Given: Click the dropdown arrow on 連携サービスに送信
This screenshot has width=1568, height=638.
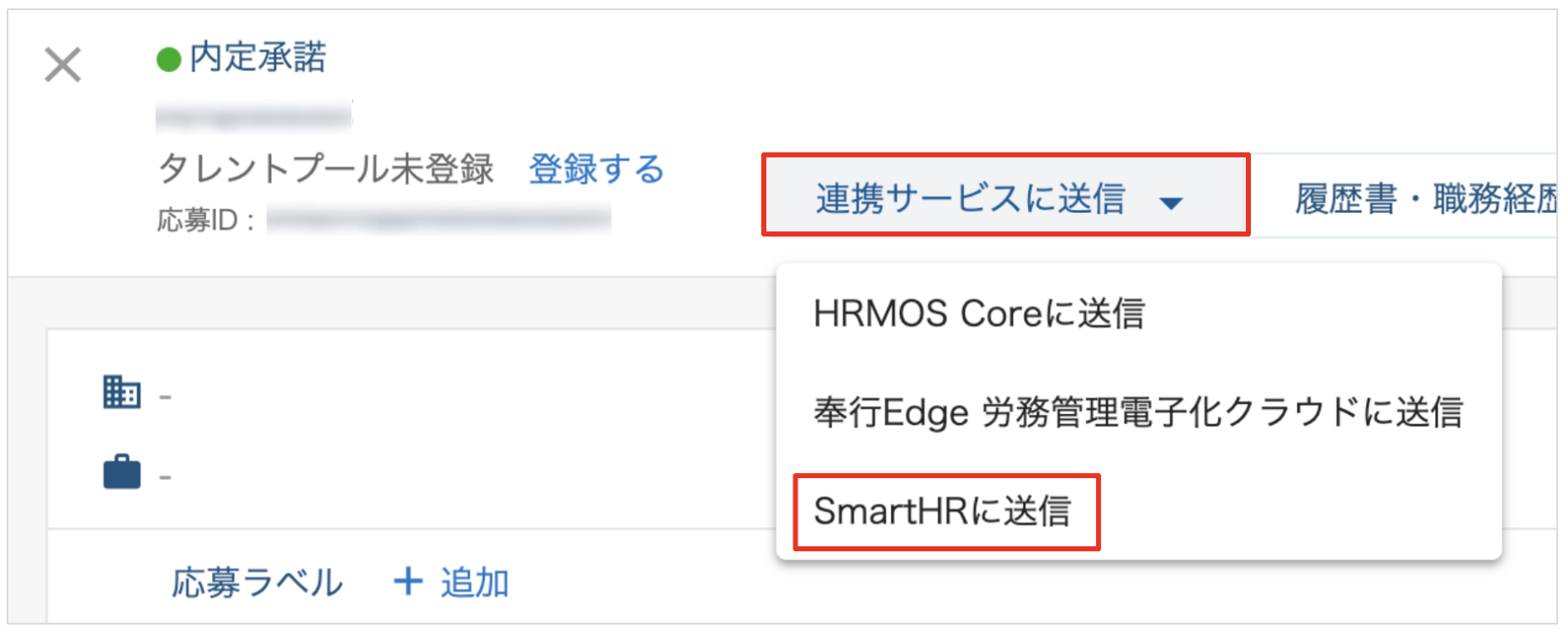Looking at the screenshot, I should [x=1171, y=202].
